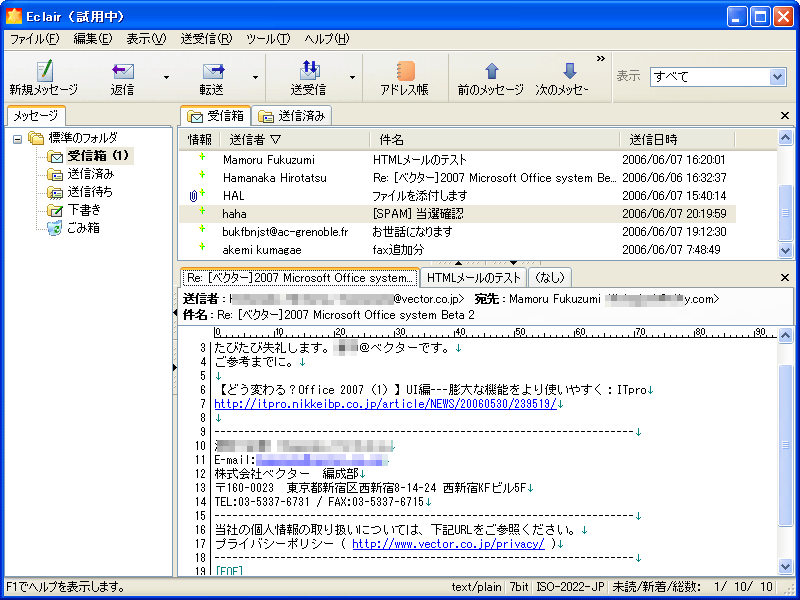Open the 送受信(R) menu
Viewport: 800px width, 600px height.
(206, 39)
